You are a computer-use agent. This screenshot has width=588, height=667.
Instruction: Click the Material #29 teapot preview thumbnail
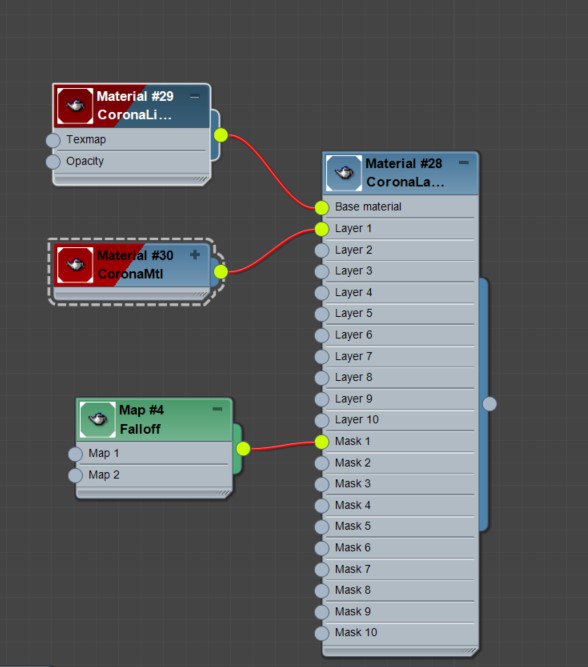pos(75,106)
